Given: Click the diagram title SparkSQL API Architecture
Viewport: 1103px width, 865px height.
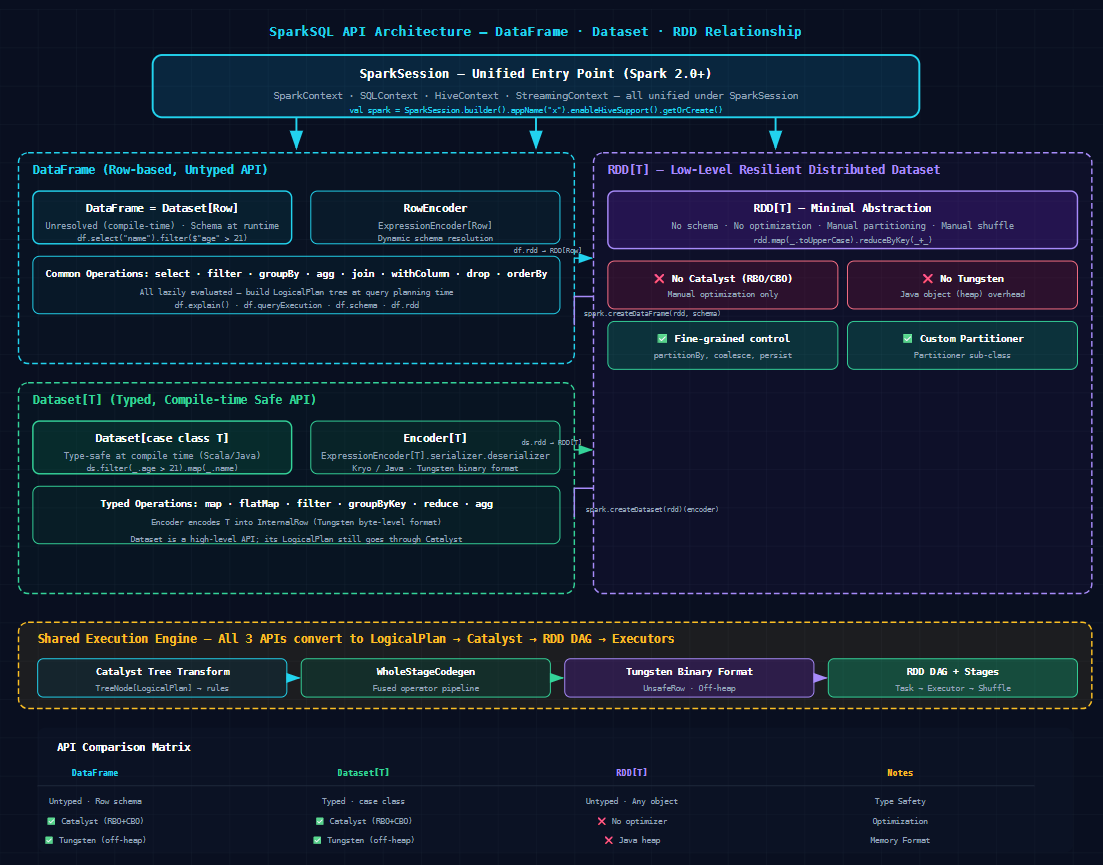Looking at the screenshot, I should [535, 31].
